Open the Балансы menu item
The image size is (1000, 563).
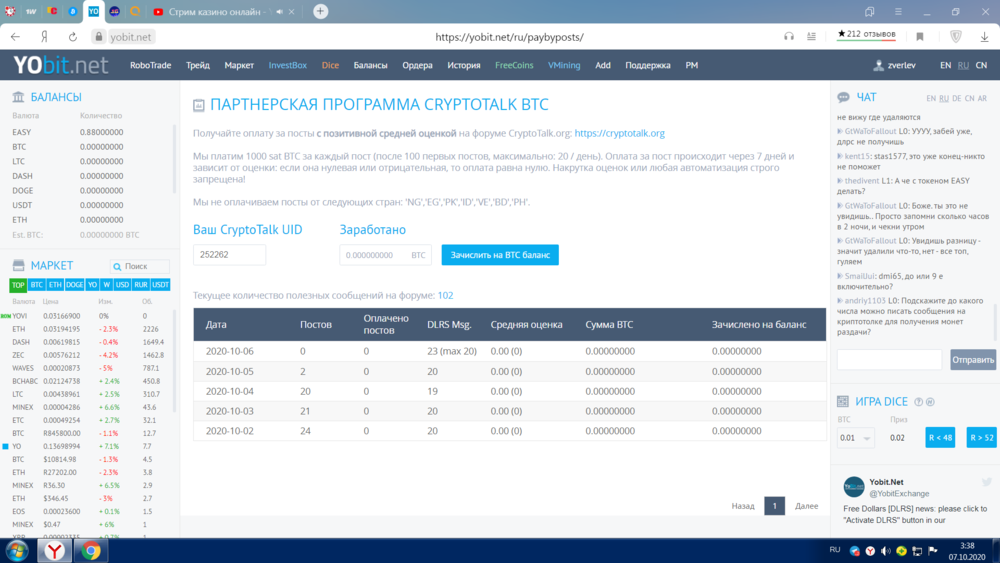(371, 65)
